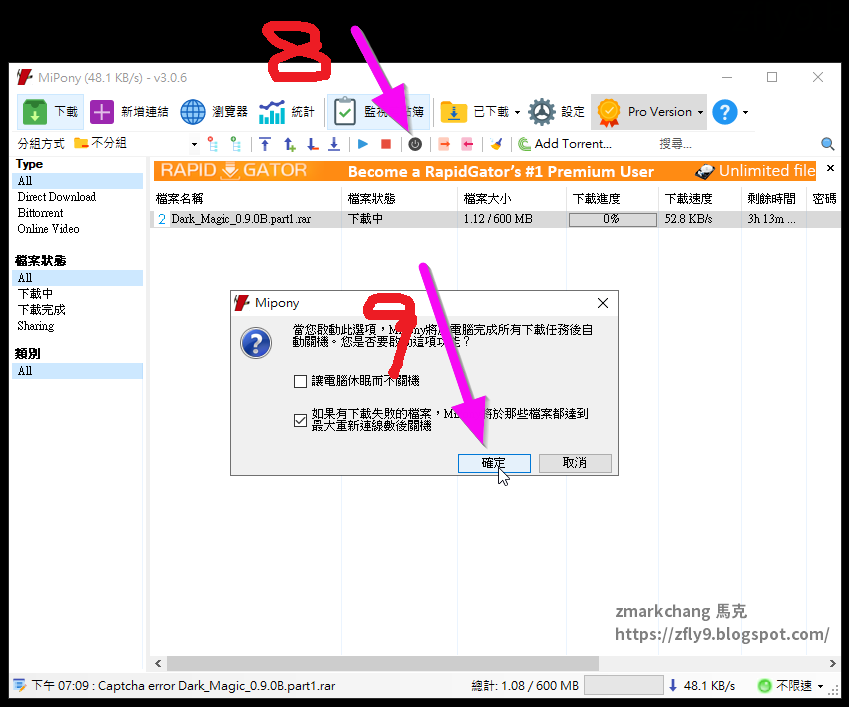This screenshot has height=707, width=849.
Task: Click the pink left-arrow icon
Action: pyautogui.click(x=467, y=144)
